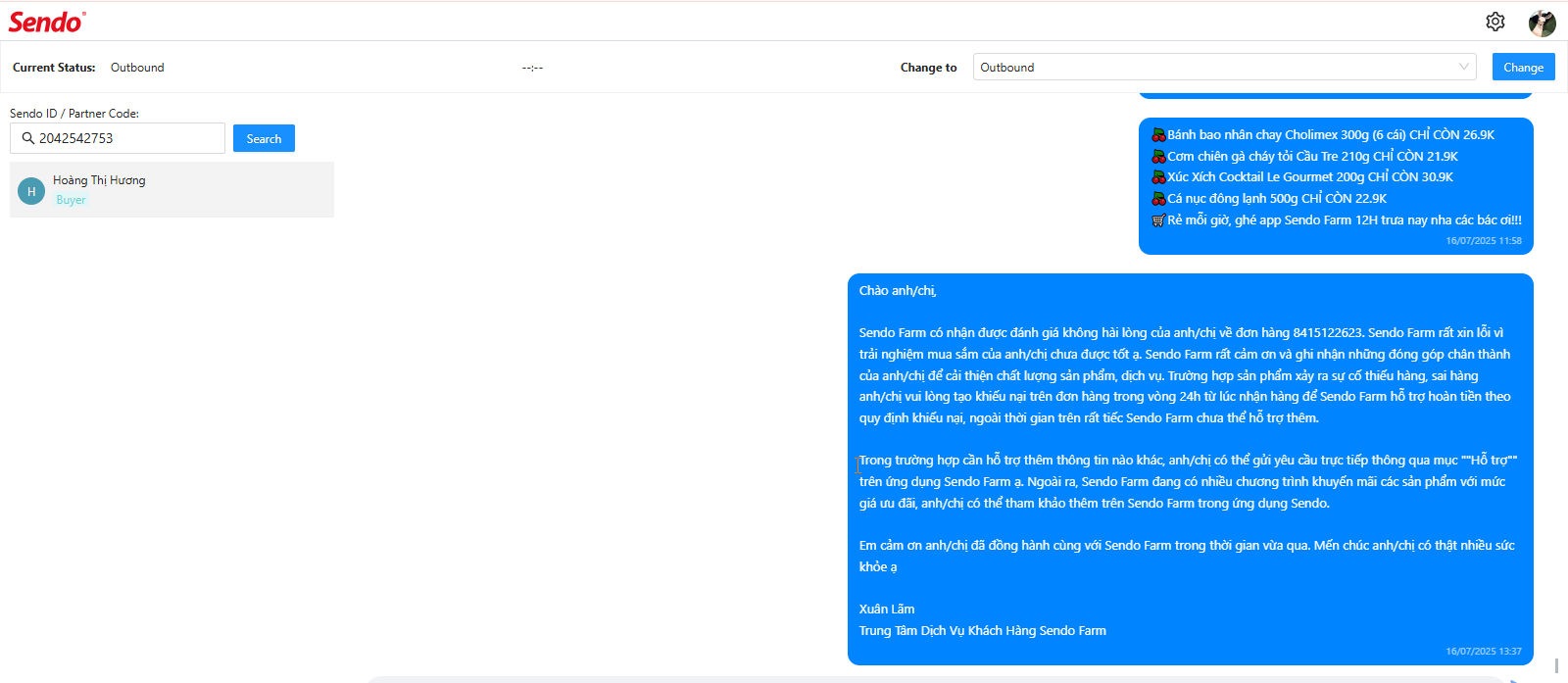
Task: Click the Sendo logo
Action: pos(47,22)
